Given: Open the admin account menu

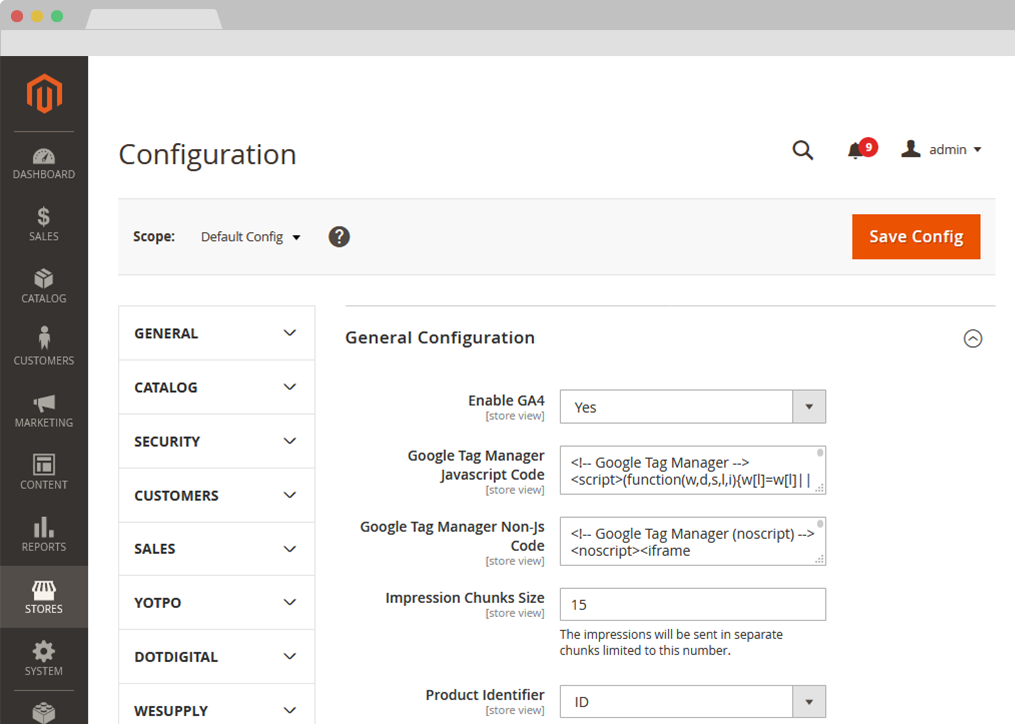Looking at the screenshot, I should click(x=942, y=150).
